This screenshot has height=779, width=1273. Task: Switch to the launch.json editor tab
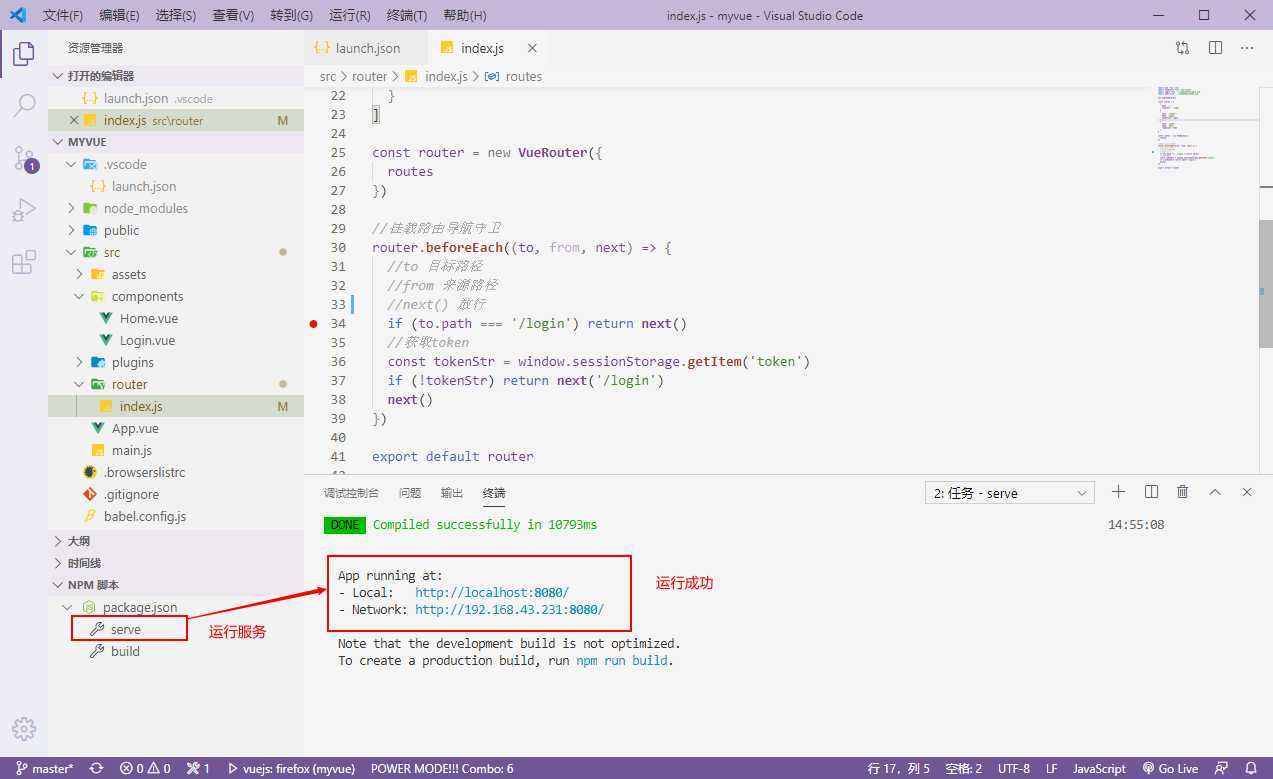[x=366, y=48]
